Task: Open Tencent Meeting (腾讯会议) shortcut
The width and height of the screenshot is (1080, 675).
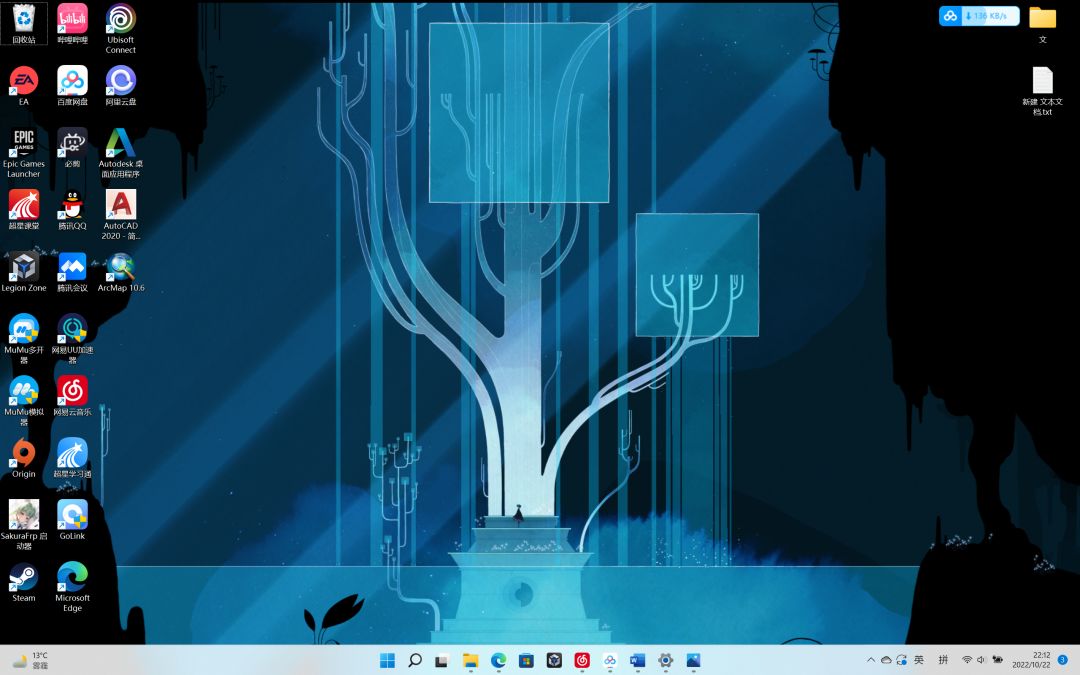Action: (x=72, y=271)
